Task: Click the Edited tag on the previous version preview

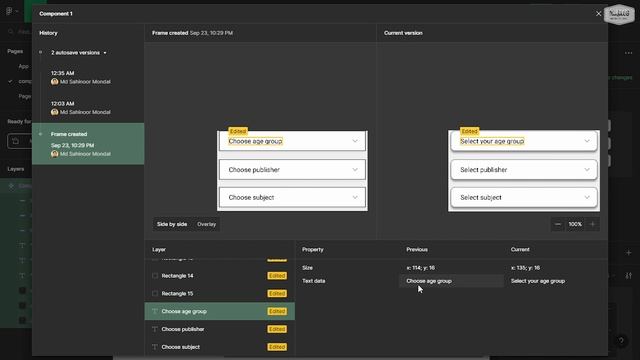Action: point(238,131)
